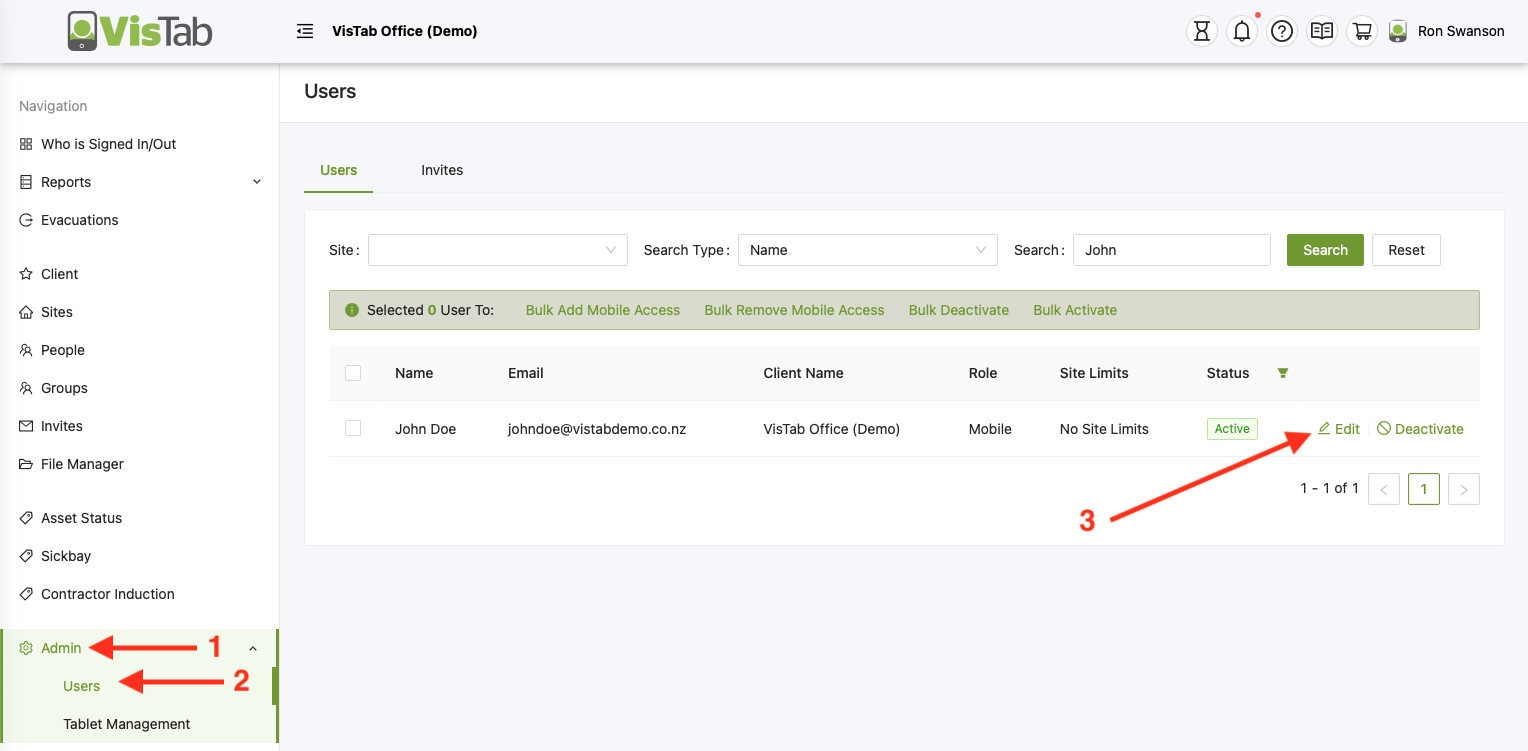The image size is (1528, 751).
Task: Open the notifications bell
Action: (1242, 31)
